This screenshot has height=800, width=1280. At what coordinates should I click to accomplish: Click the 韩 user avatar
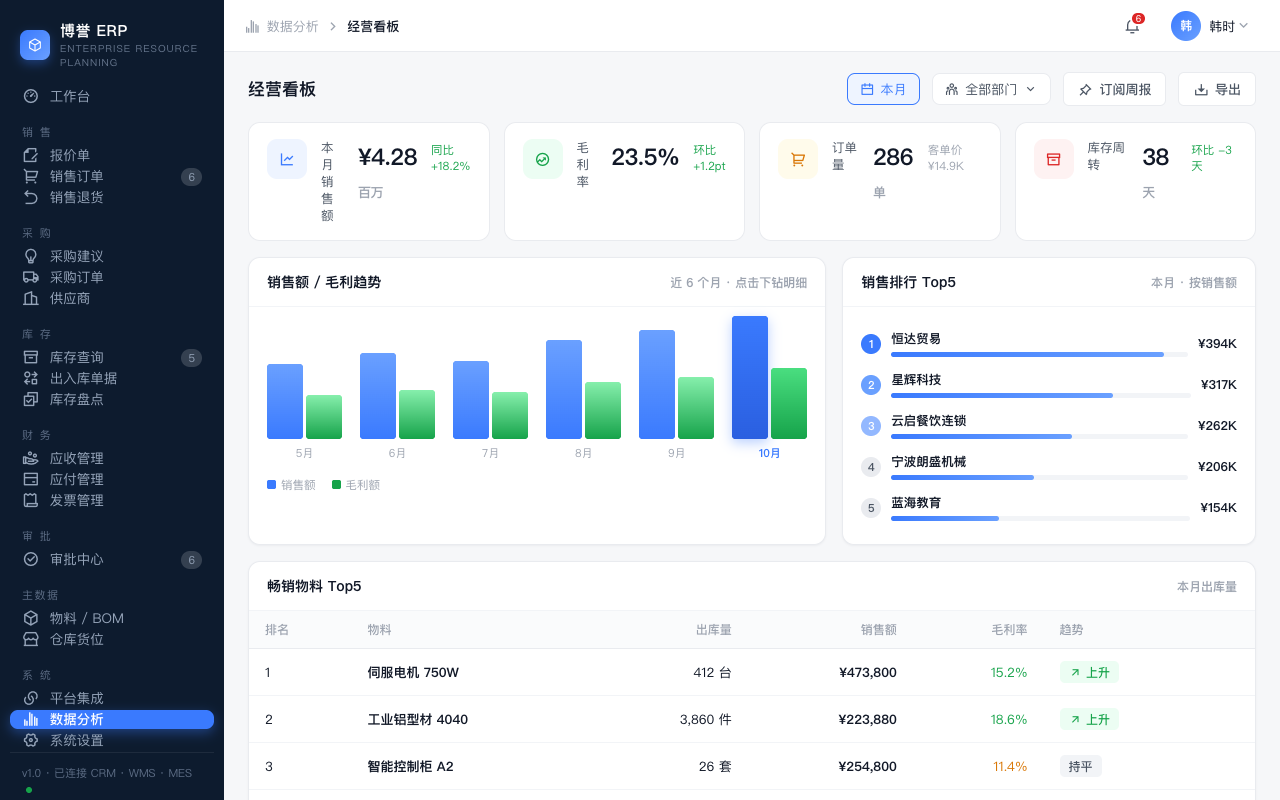tap(1186, 26)
